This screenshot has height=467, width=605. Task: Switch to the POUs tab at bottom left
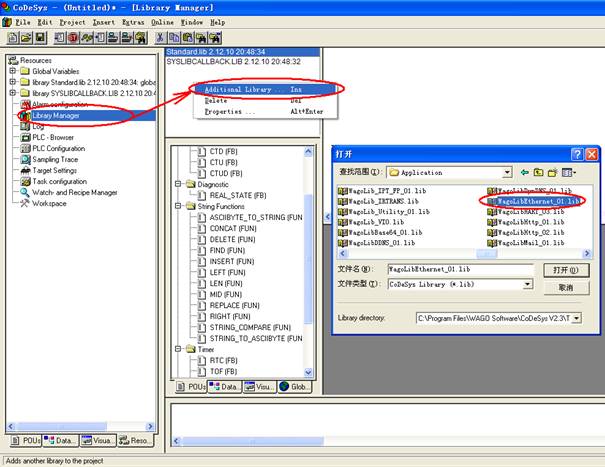click(26, 440)
